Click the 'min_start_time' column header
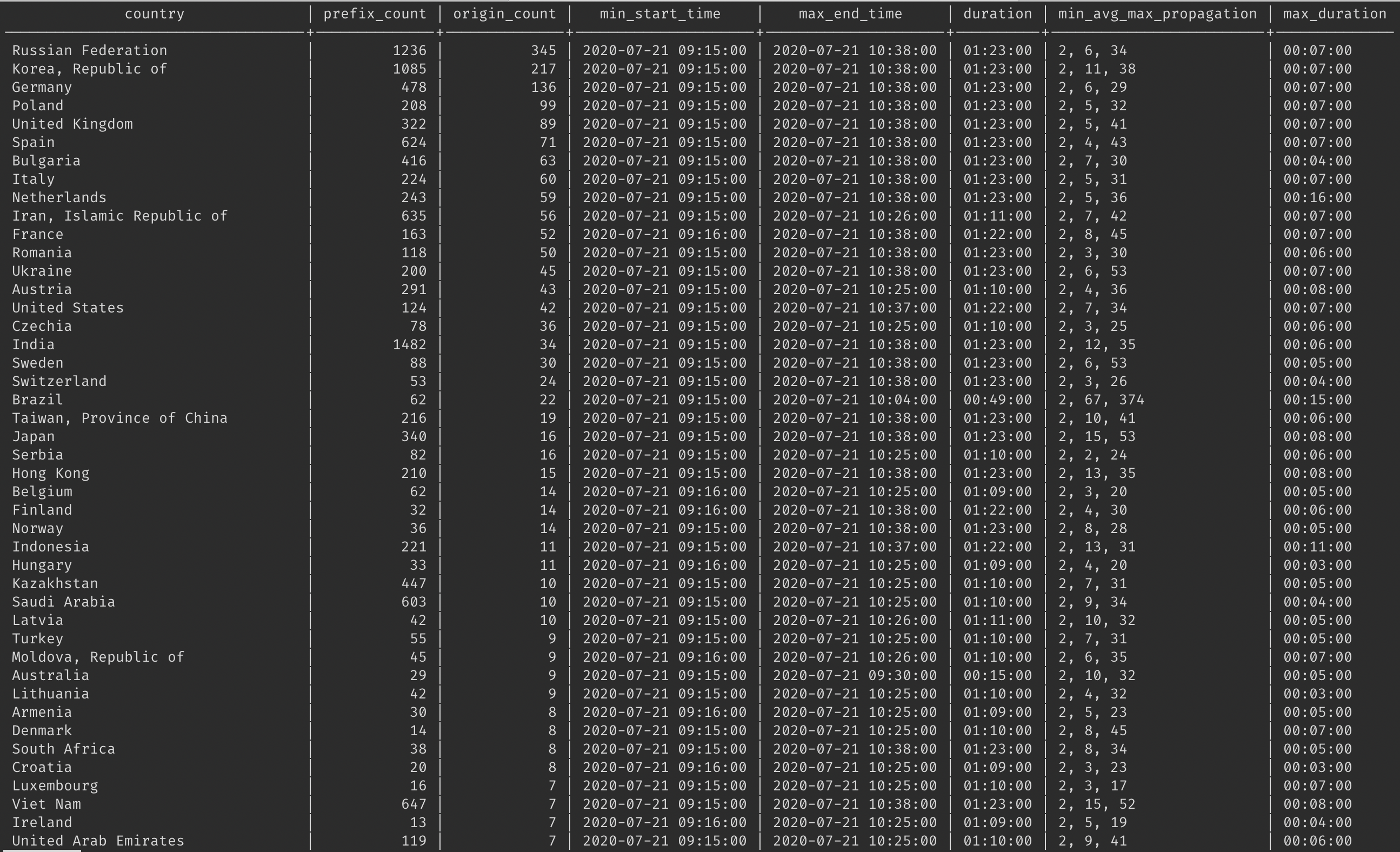Image resolution: width=1400 pixels, height=852 pixels. [660, 14]
